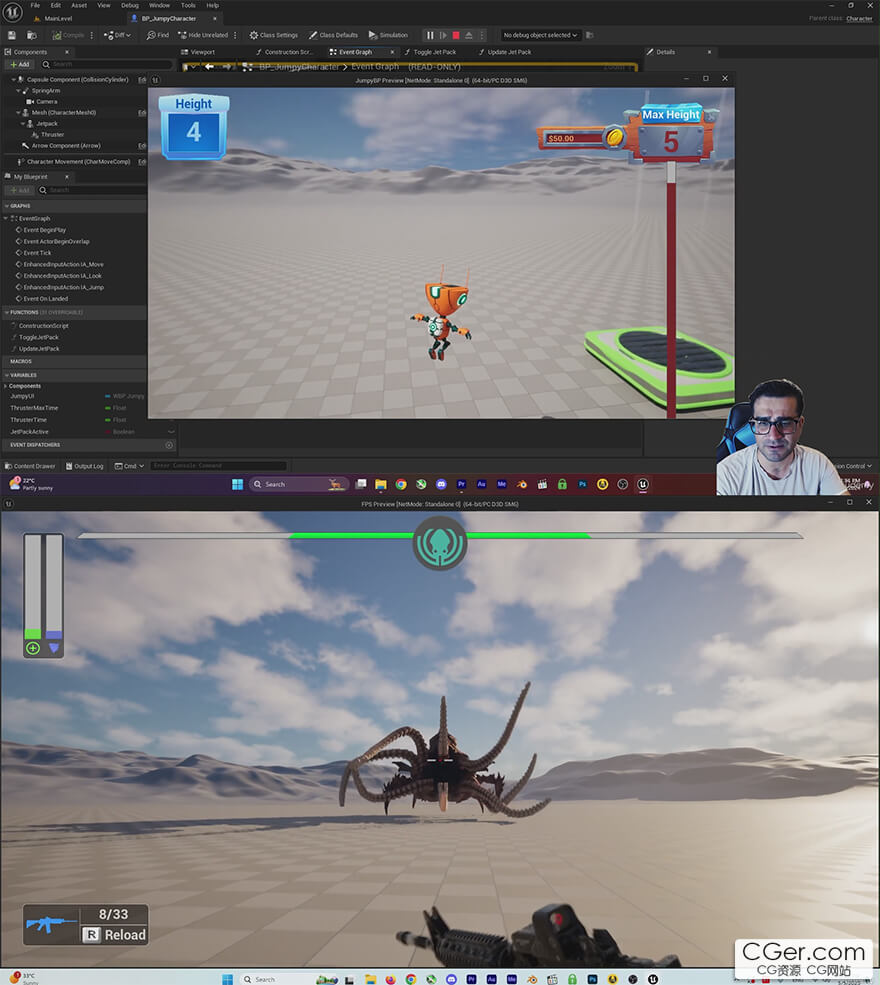880x985 pixels.
Task: Select the JetPackActive variable
Action: click(29, 432)
